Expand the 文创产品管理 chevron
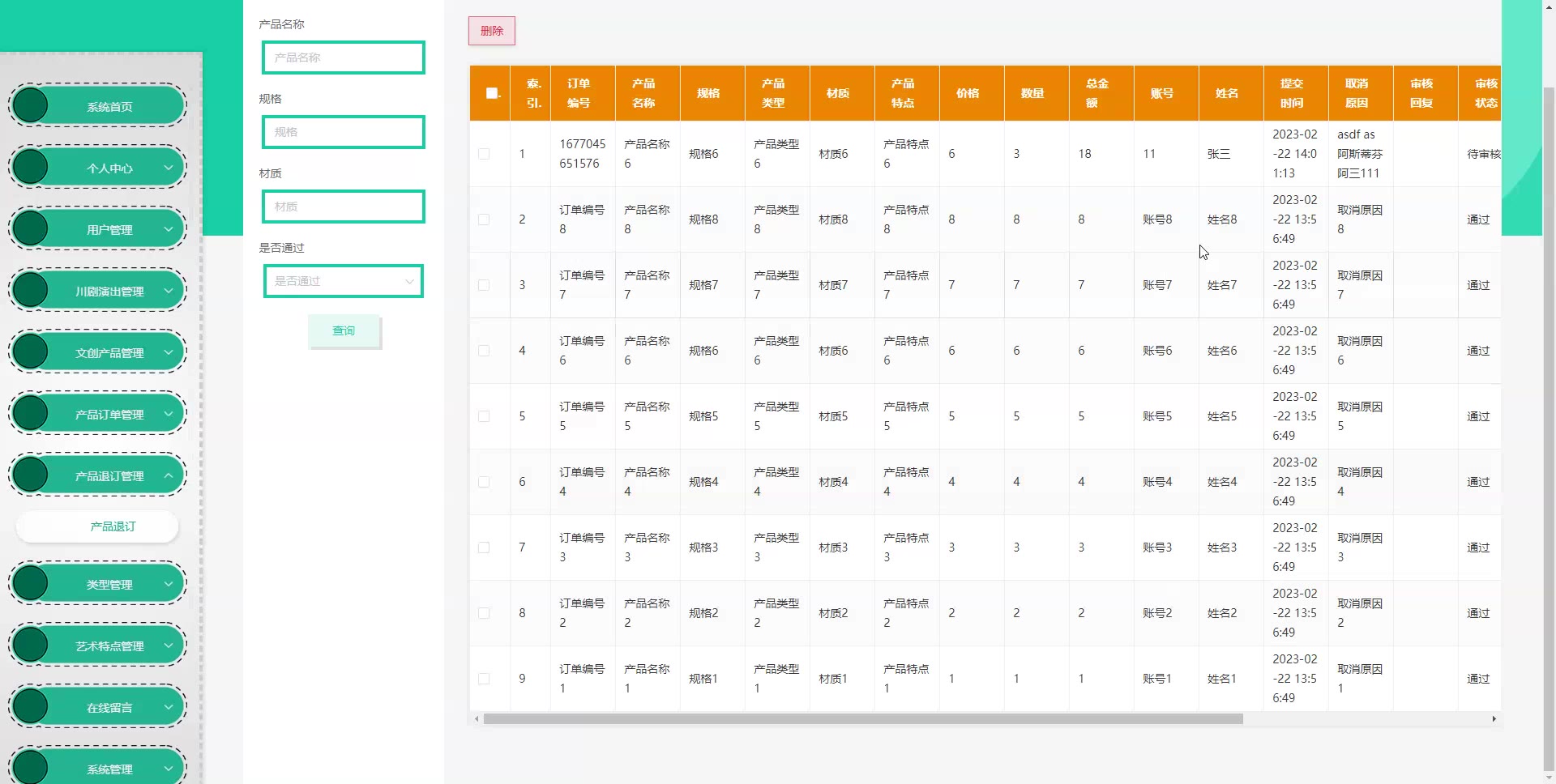 pyautogui.click(x=169, y=352)
